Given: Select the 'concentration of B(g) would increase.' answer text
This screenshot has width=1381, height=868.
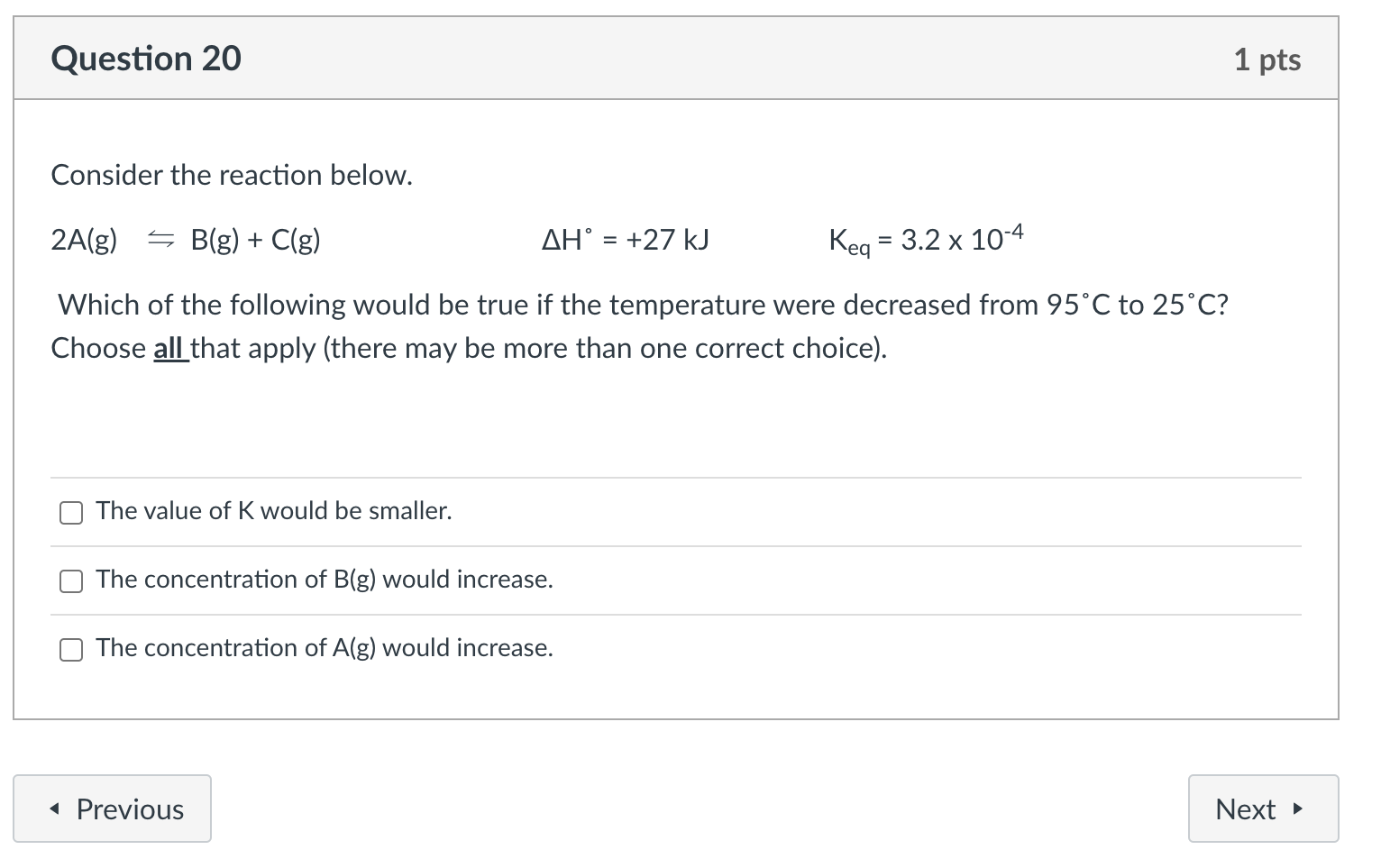Looking at the screenshot, I should [x=325, y=580].
